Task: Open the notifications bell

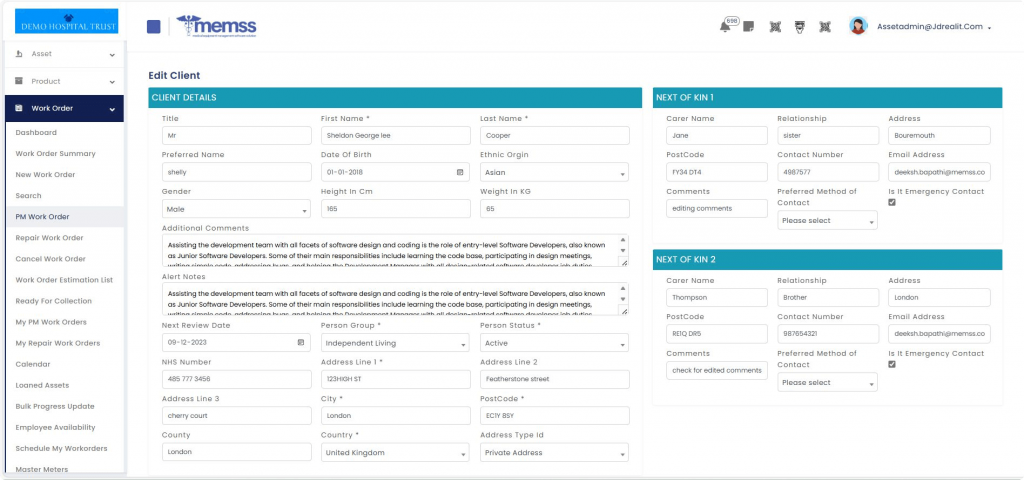Action: 724,27
